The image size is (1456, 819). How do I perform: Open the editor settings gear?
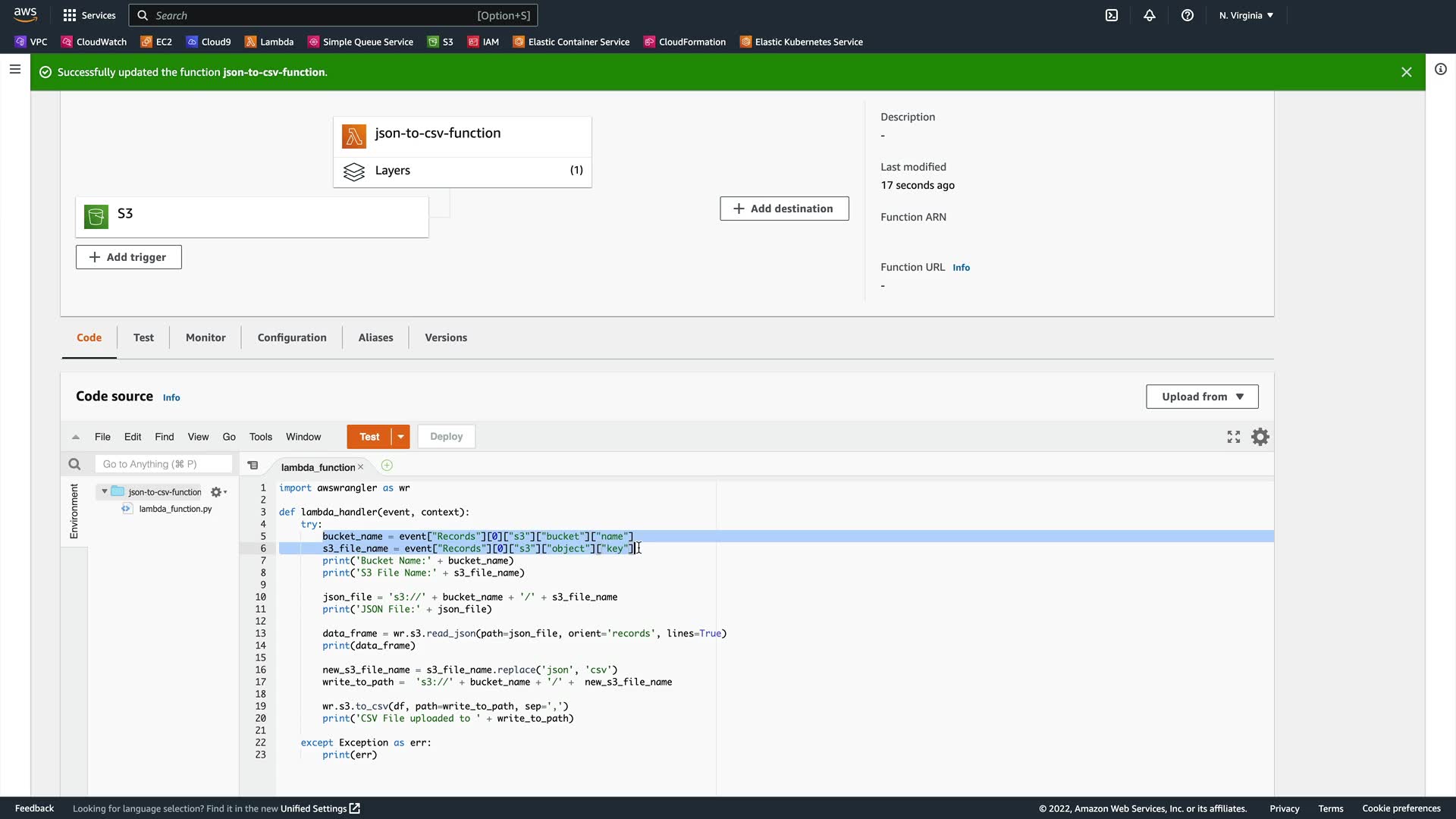pyautogui.click(x=1260, y=437)
